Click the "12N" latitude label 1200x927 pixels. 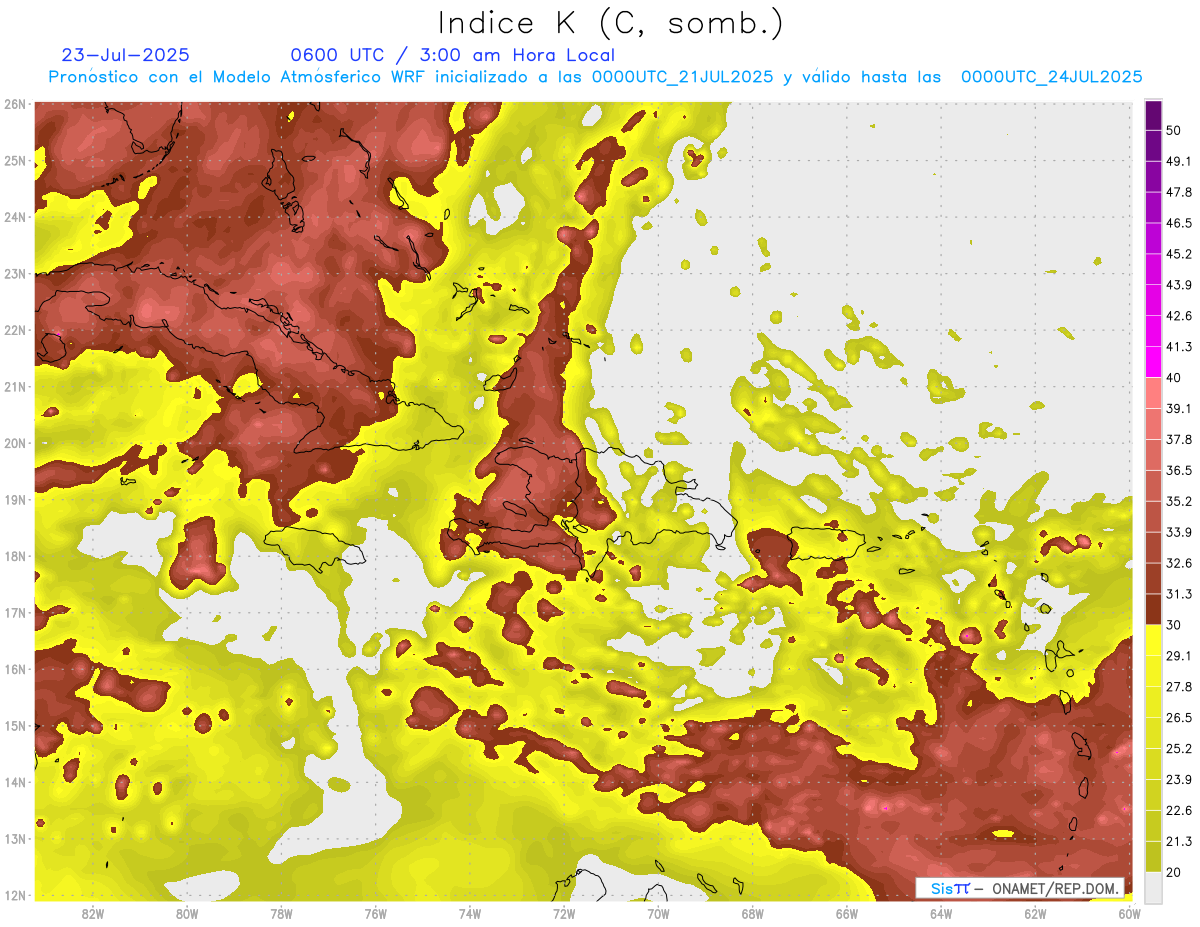(x=15, y=895)
